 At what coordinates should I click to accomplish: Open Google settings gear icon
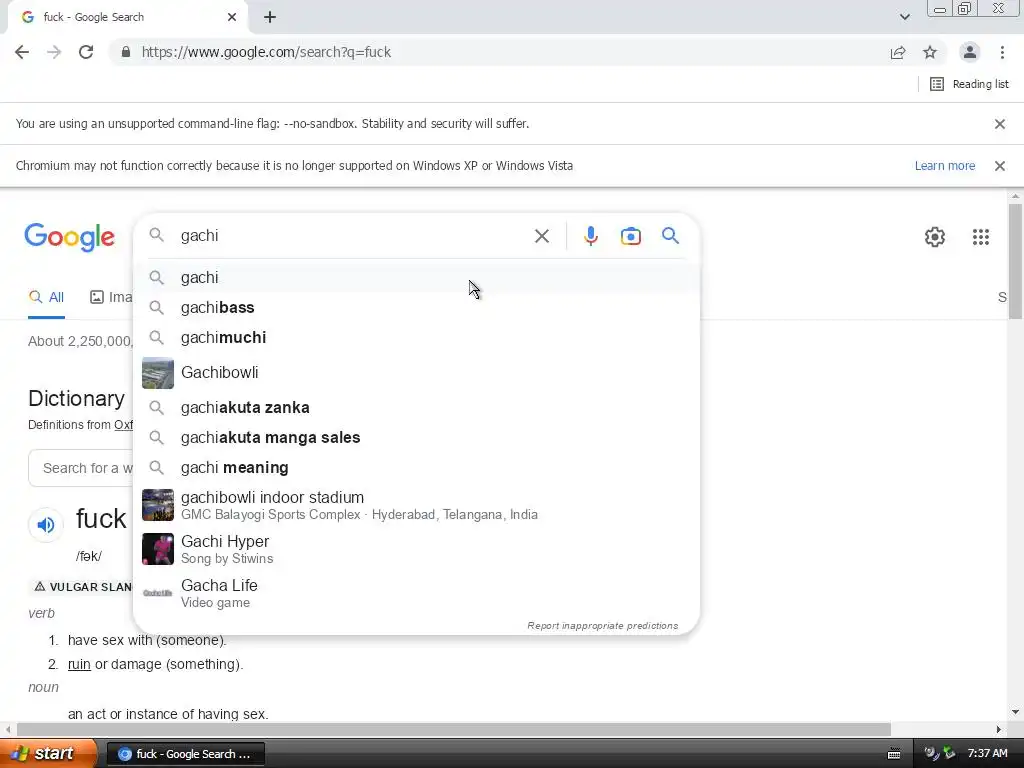935,237
